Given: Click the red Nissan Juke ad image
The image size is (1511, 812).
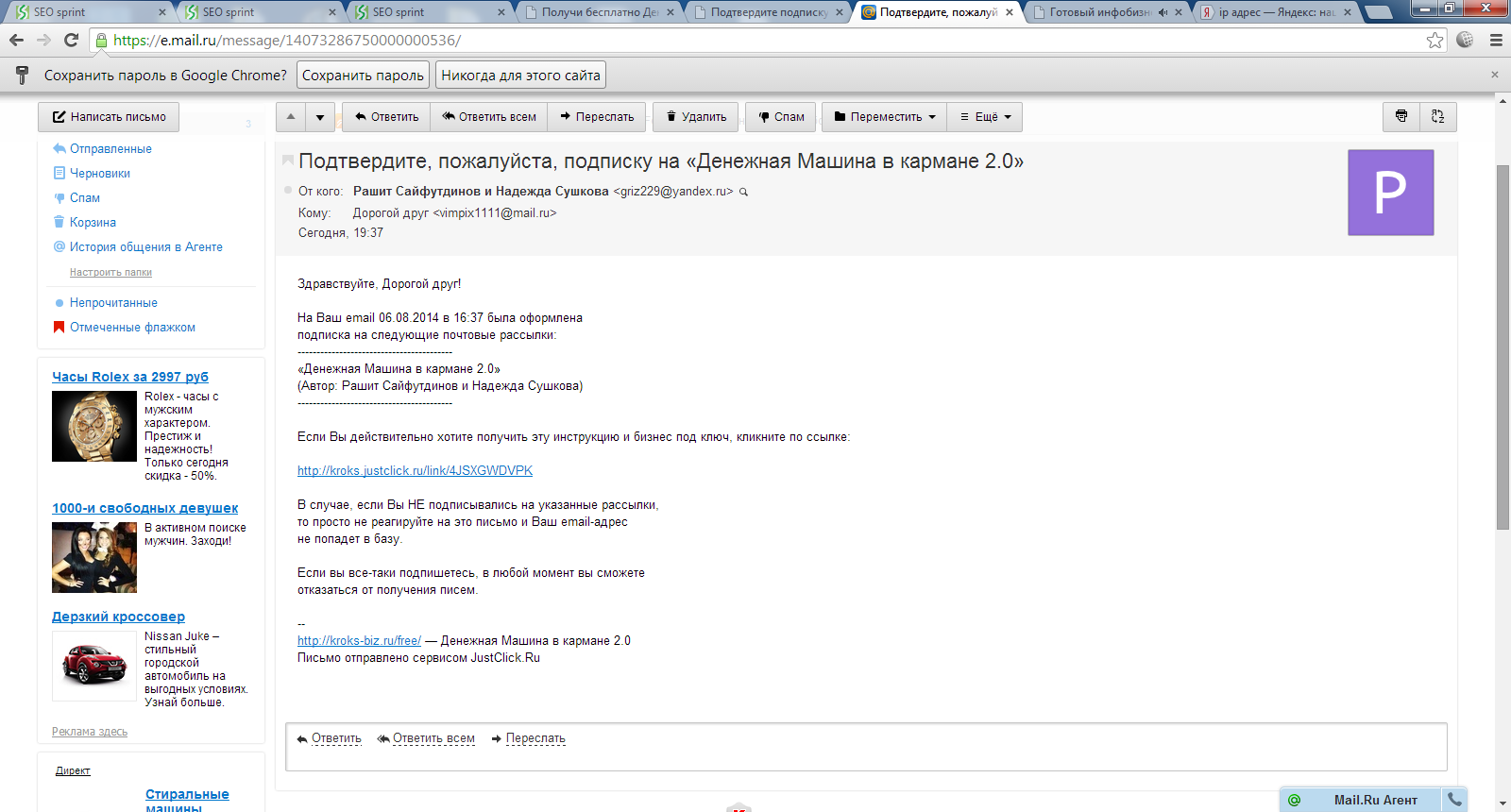Looking at the screenshot, I should pyautogui.click(x=94, y=665).
